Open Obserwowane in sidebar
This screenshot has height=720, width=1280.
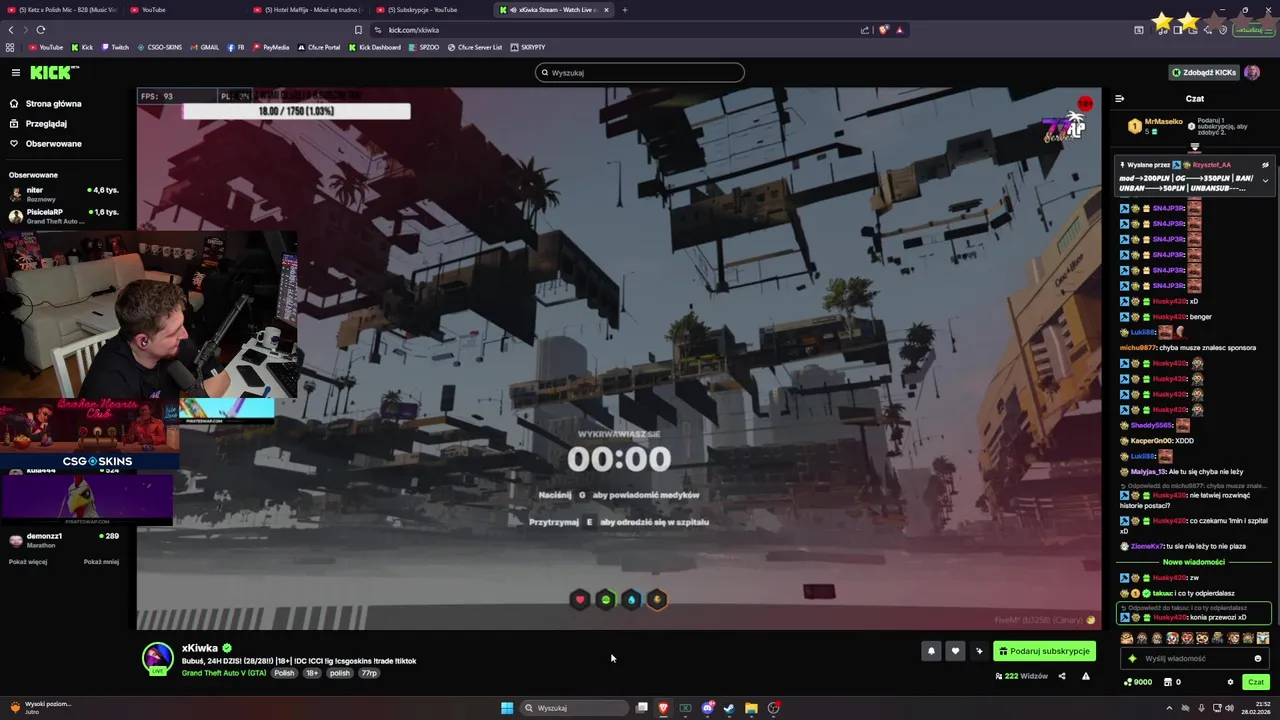click(x=46, y=144)
